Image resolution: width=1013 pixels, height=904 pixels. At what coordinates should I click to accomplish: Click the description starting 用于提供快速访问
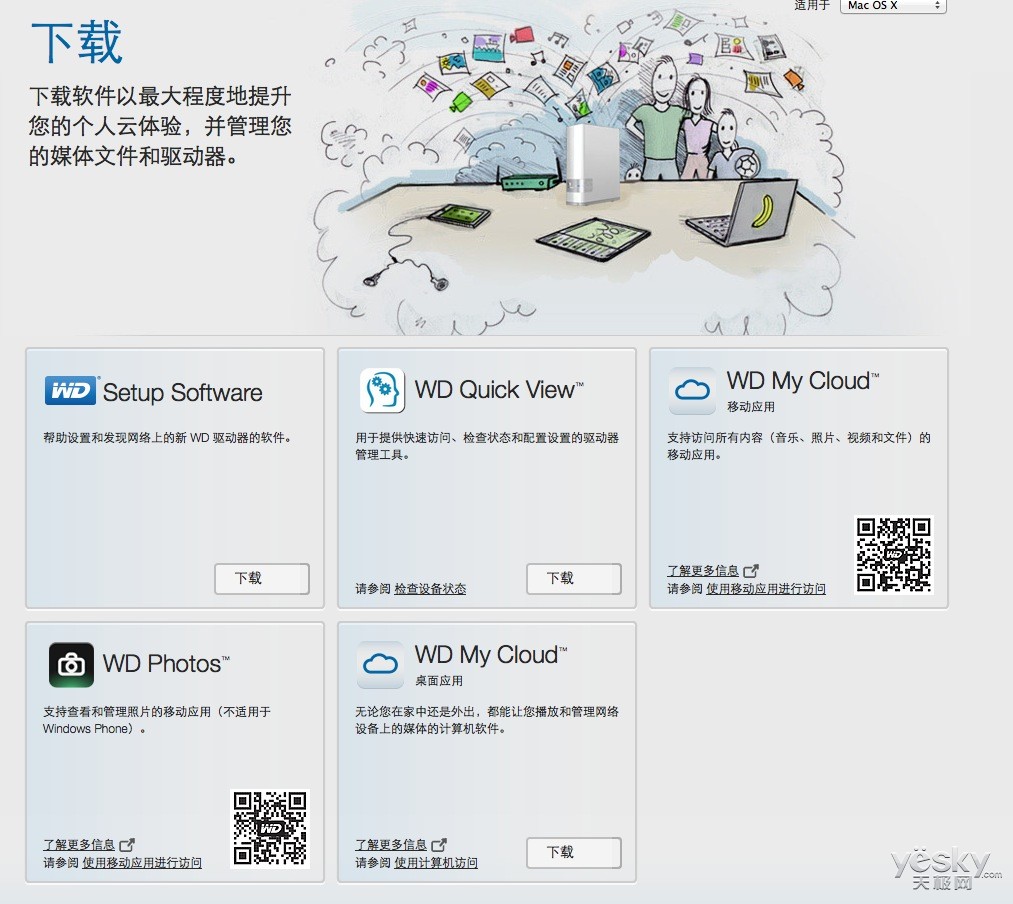(x=486, y=446)
